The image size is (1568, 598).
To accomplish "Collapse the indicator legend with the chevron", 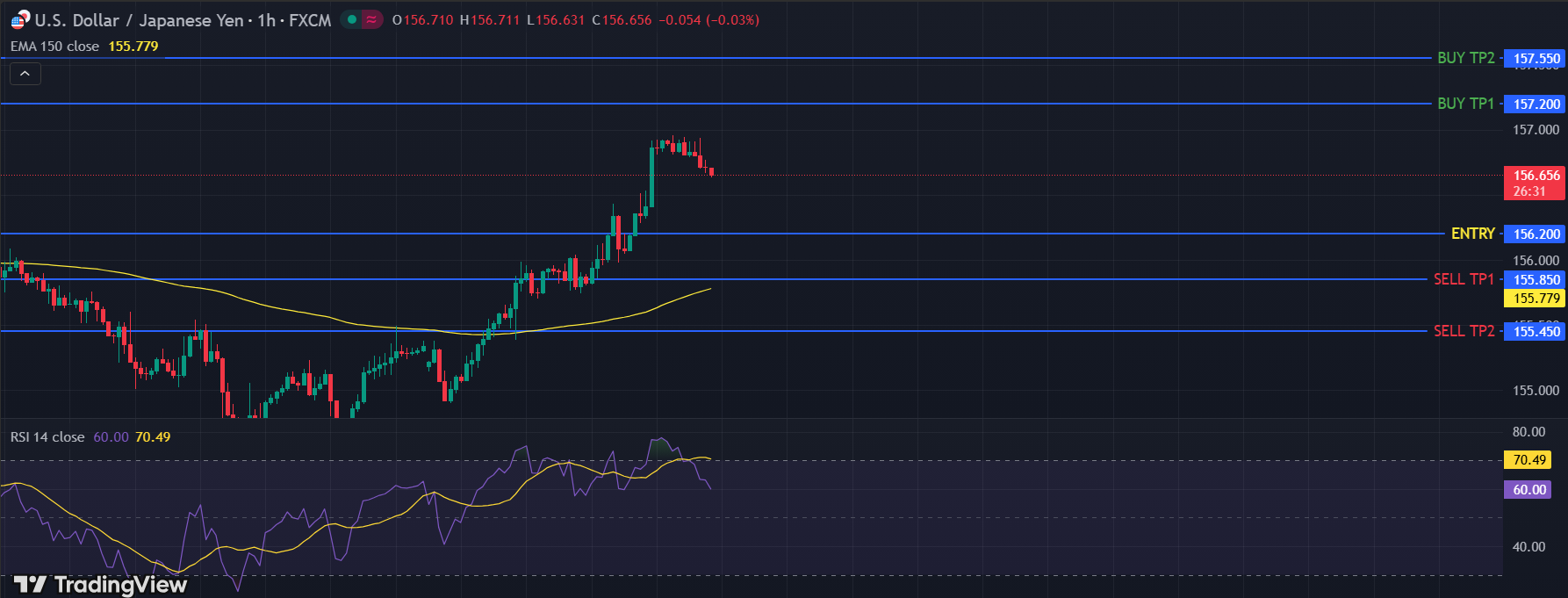I will (25, 74).
